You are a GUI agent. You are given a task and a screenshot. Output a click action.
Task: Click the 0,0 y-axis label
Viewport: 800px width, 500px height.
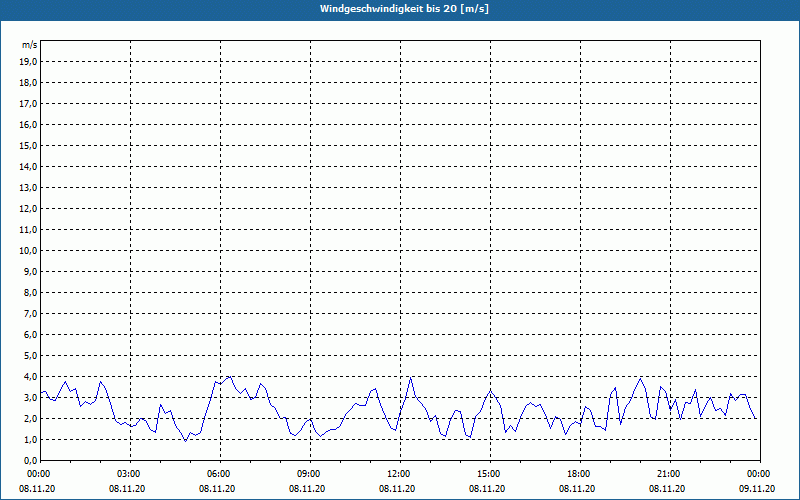(x=31, y=460)
